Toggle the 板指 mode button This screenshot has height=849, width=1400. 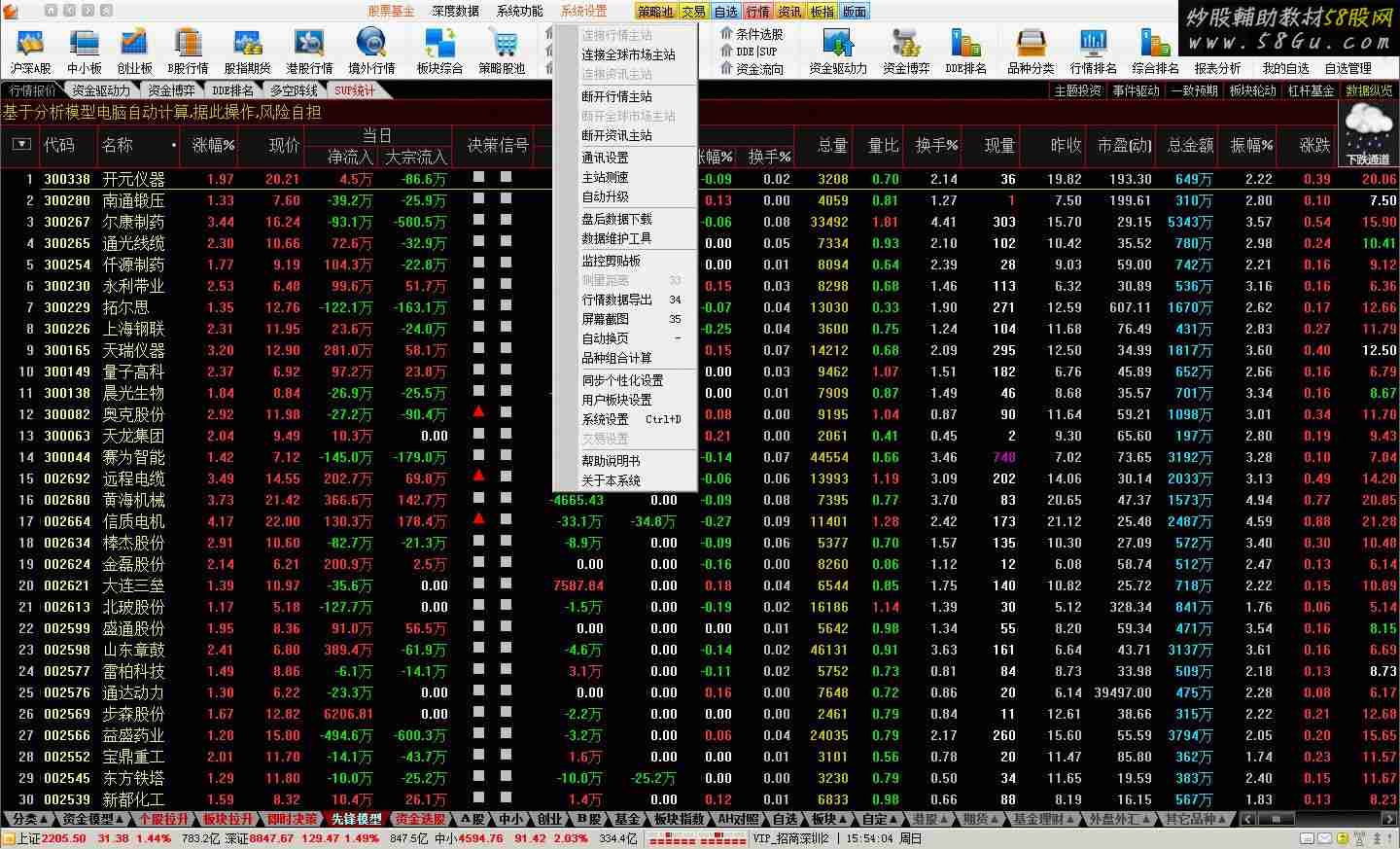[x=822, y=12]
